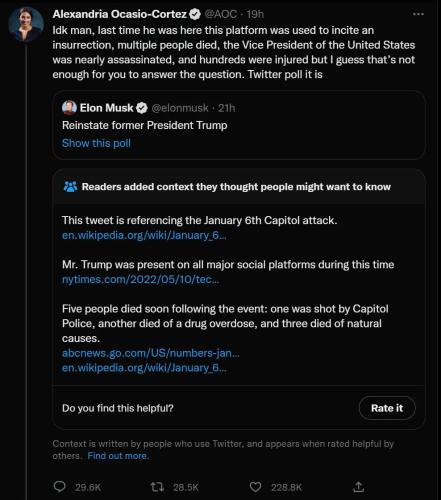This screenshot has width=441, height=500.
Task: Click Find out more link
Action: [118, 456]
